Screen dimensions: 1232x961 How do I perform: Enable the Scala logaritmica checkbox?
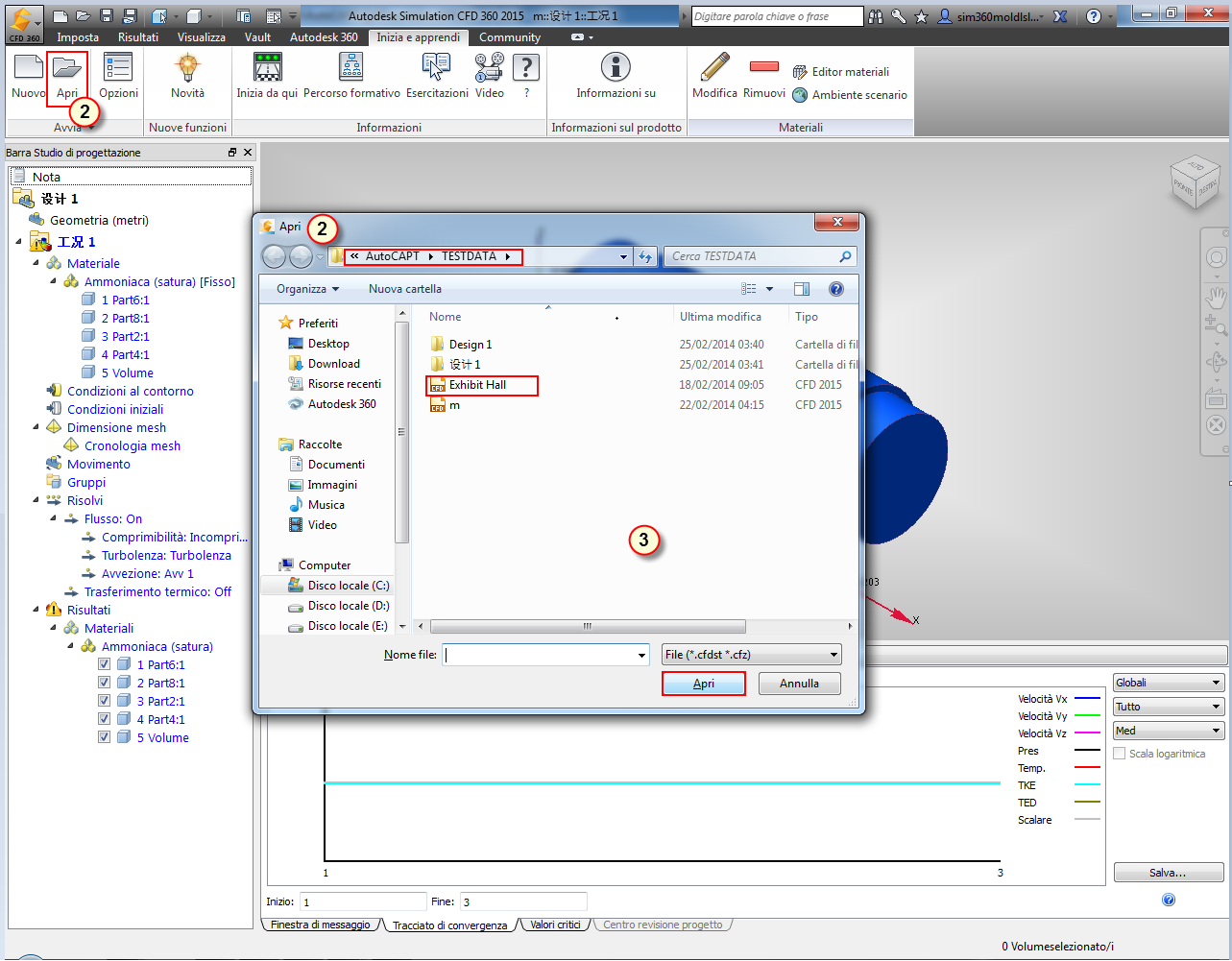1119,754
